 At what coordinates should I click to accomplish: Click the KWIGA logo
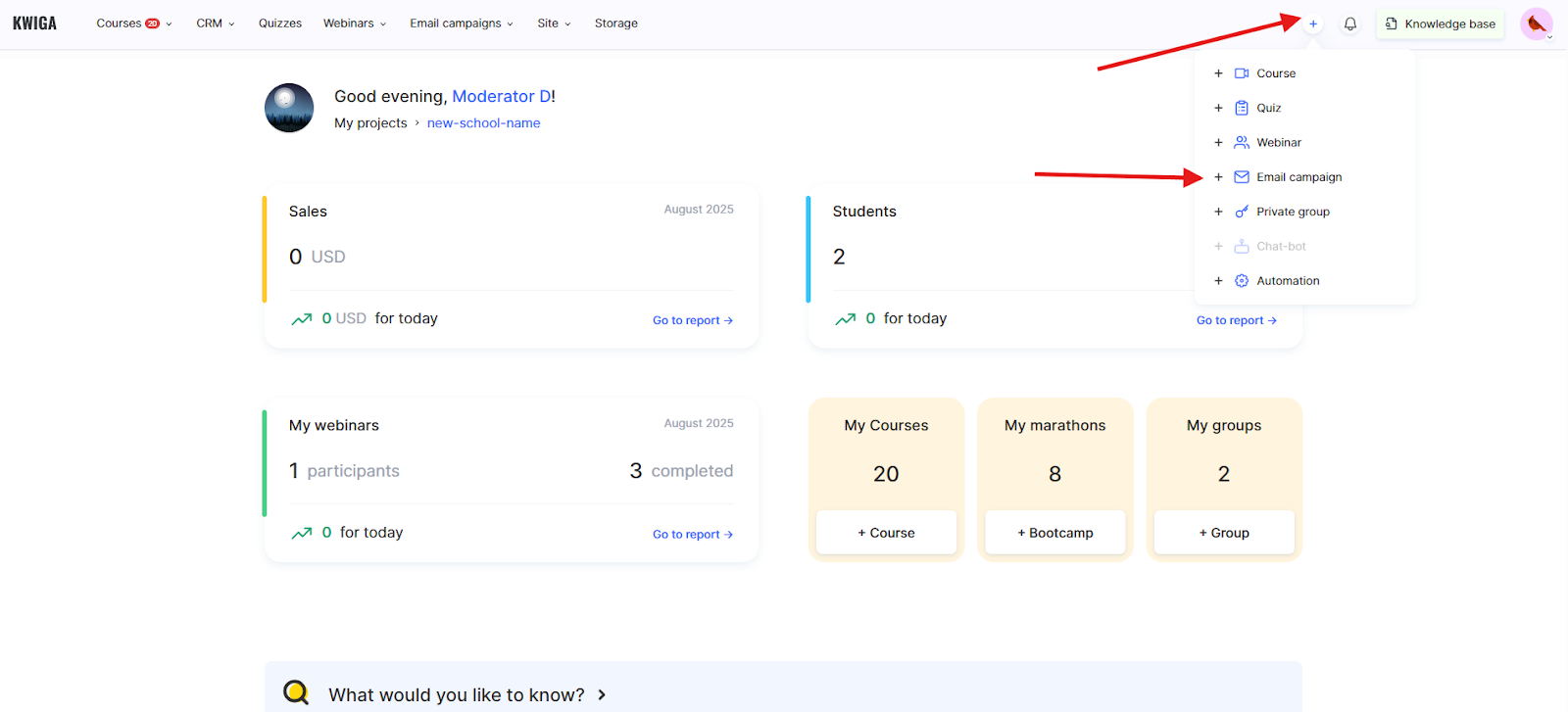point(34,24)
